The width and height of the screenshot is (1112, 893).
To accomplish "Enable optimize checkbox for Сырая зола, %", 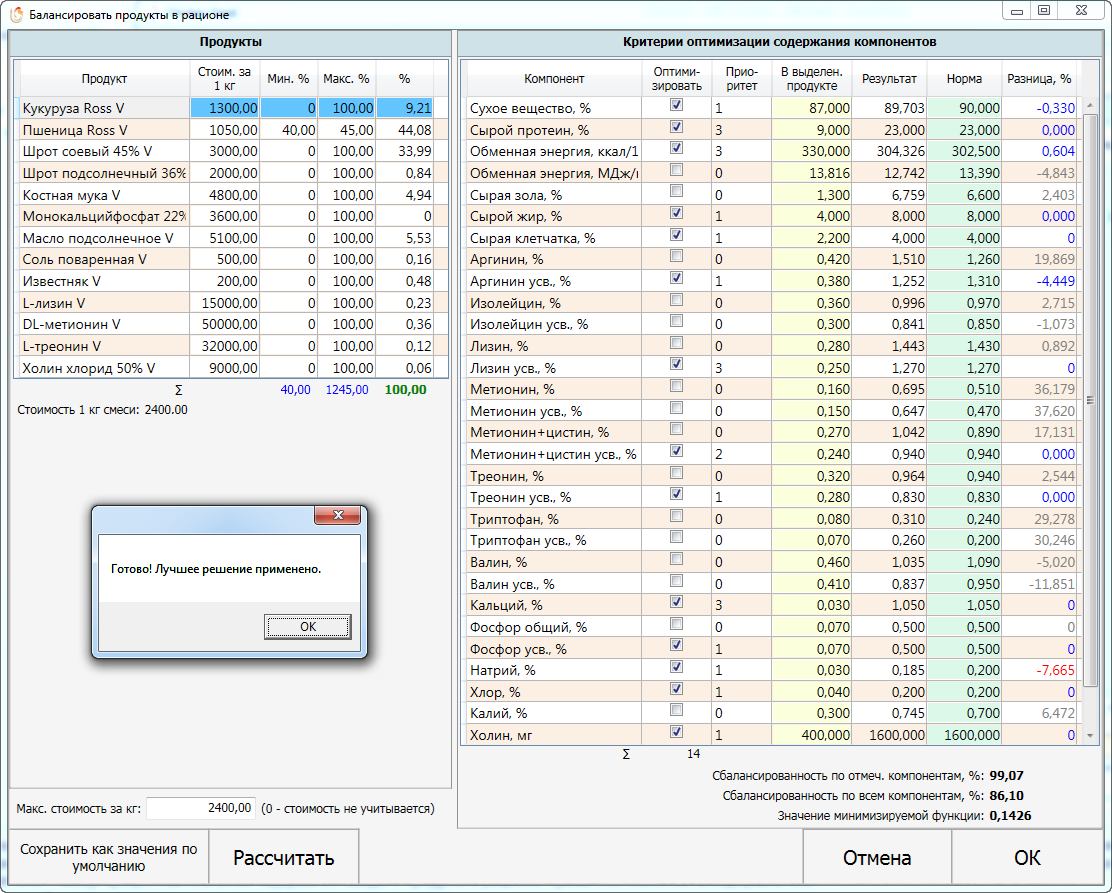I will [x=677, y=192].
